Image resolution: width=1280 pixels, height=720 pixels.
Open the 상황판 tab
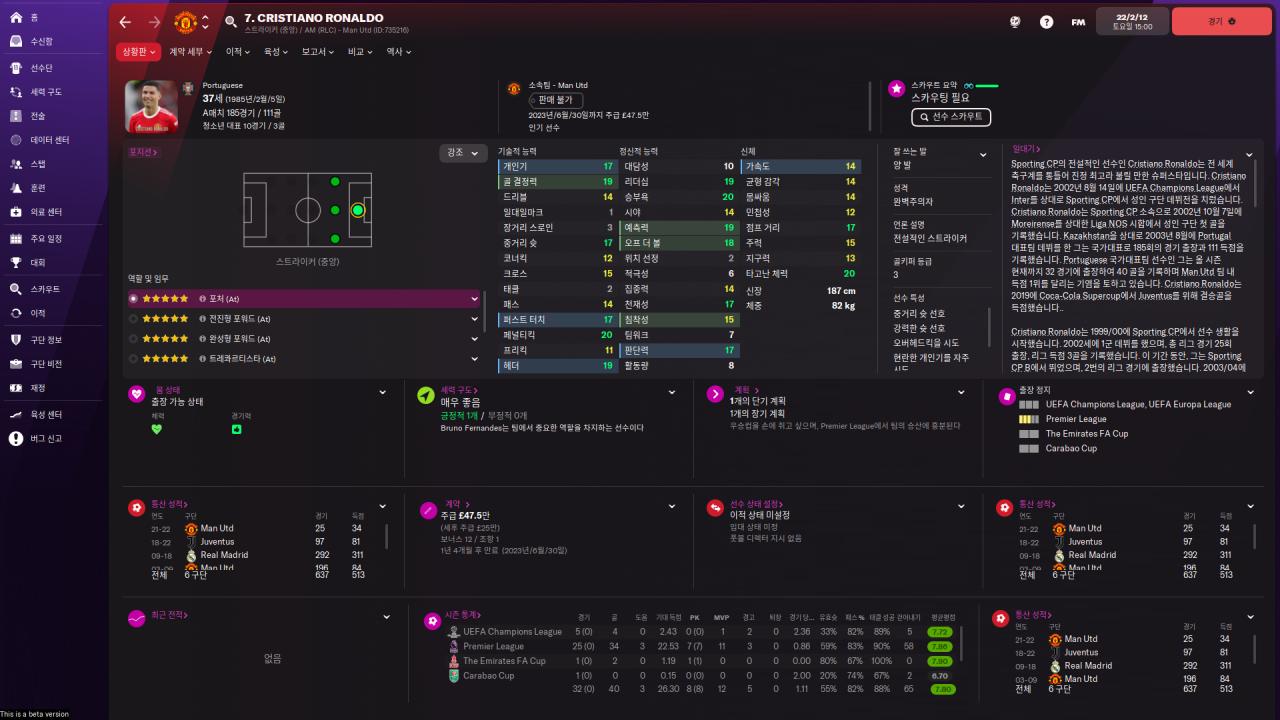138,51
